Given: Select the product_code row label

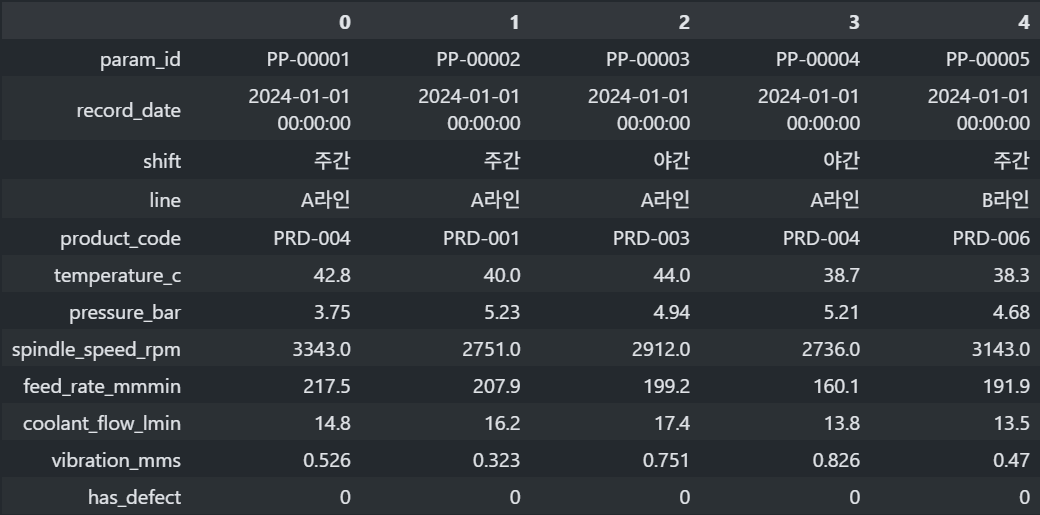Looking at the screenshot, I should (x=120, y=239).
